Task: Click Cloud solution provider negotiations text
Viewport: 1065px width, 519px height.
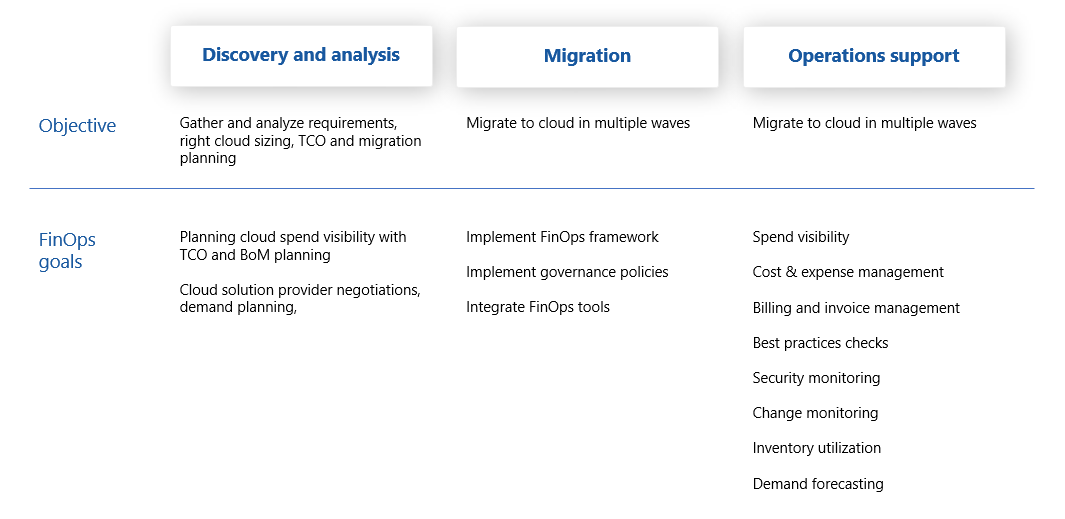Action: [x=300, y=298]
